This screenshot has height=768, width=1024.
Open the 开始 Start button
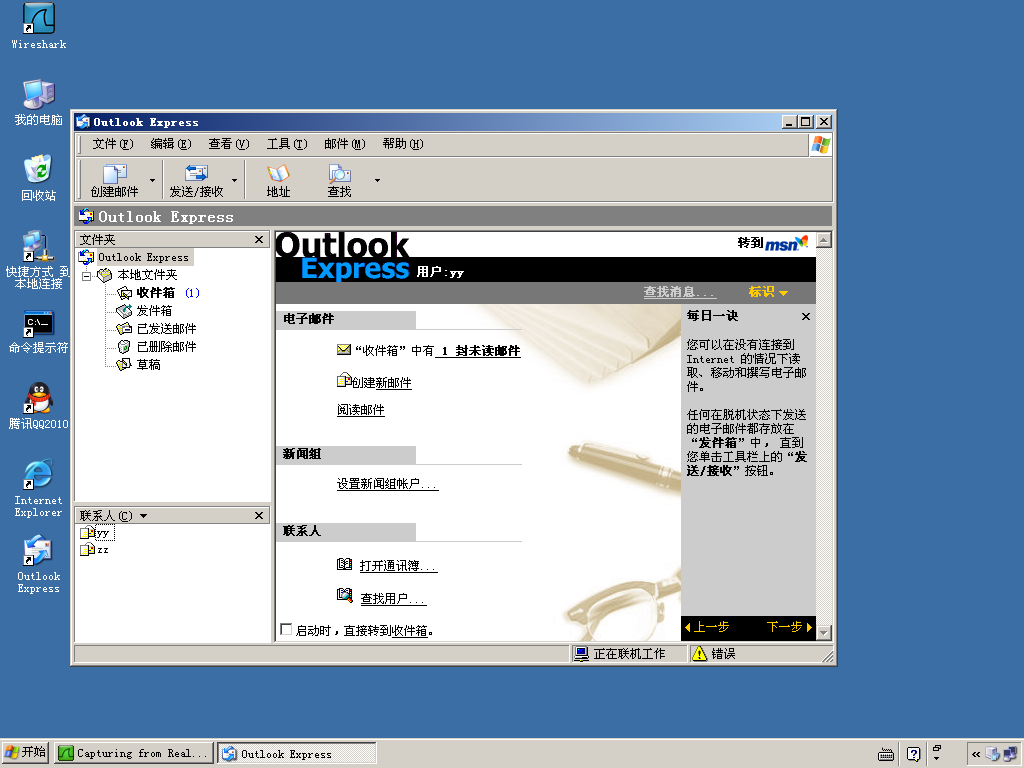(x=25, y=753)
